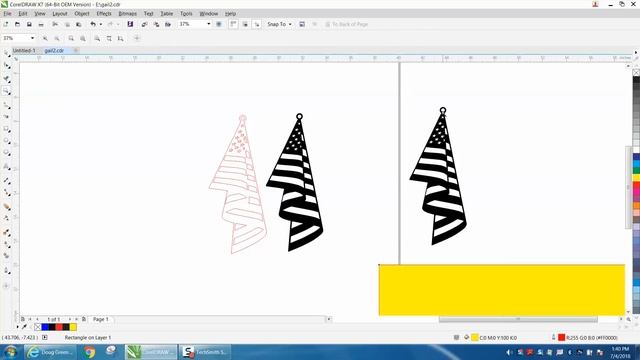Click the Save icon in standard toolbar
This screenshot has height=360, width=640.
click(29, 24)
